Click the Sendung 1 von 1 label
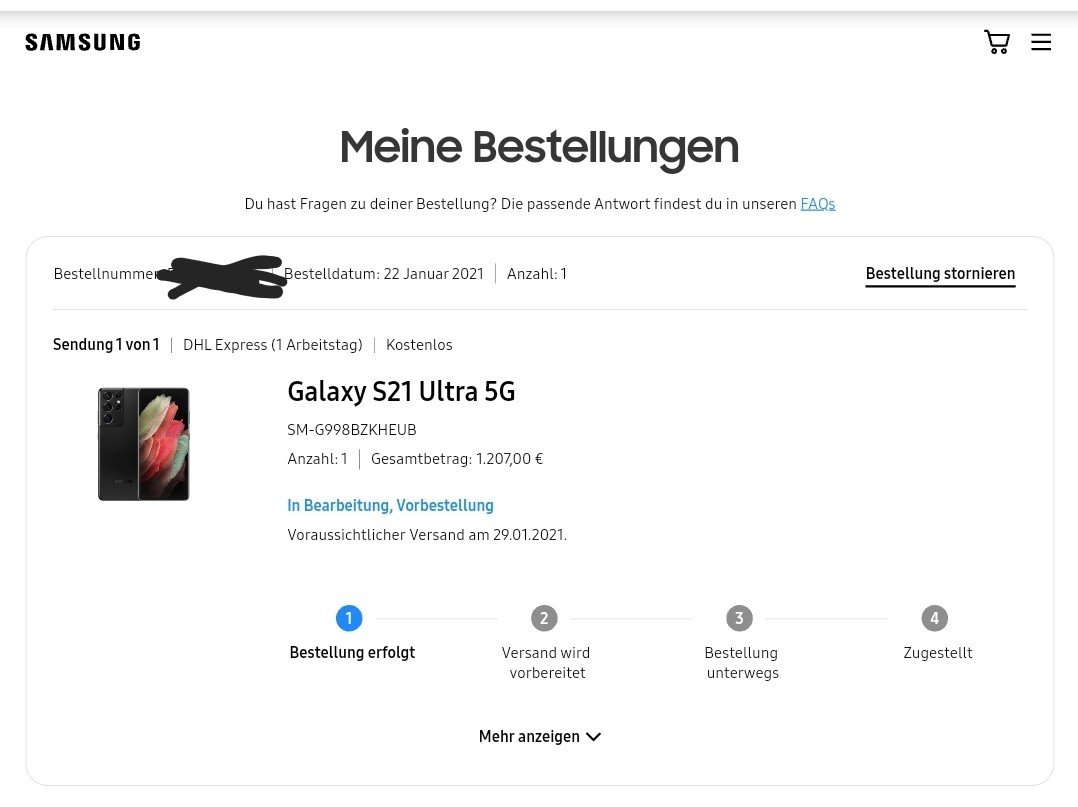Viewport: 1078px width, 807px height. 106,344
